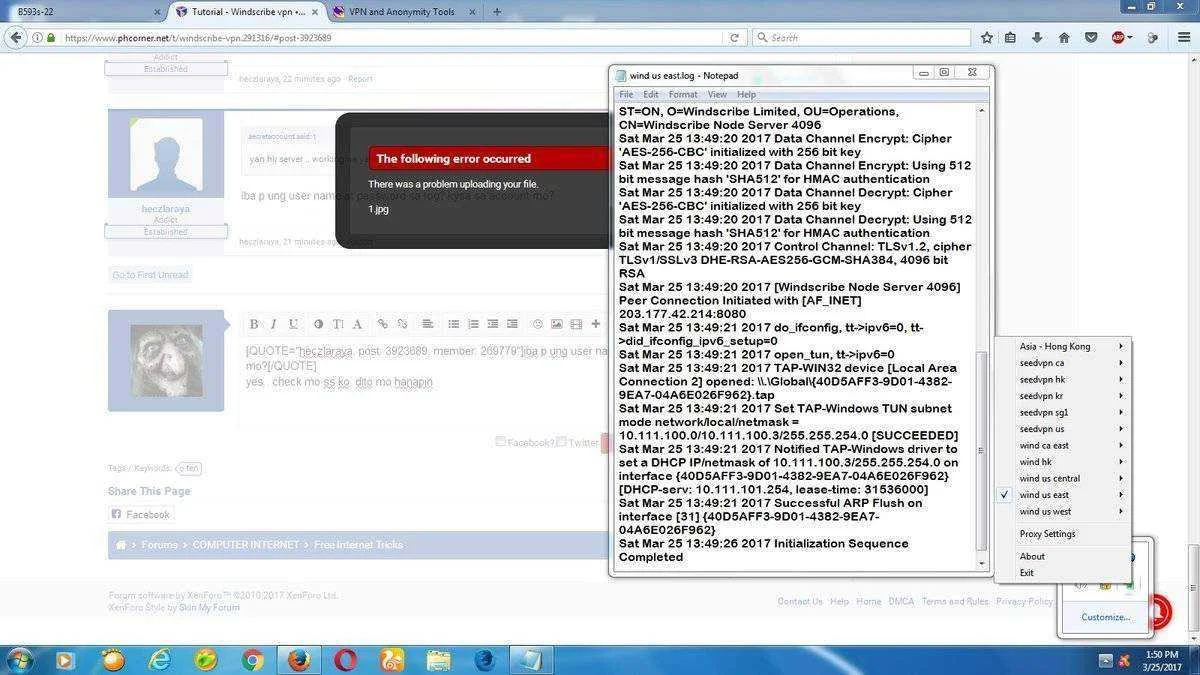Toggle italic in the forum reply editor
The image size is (1200, 675).
273,324
